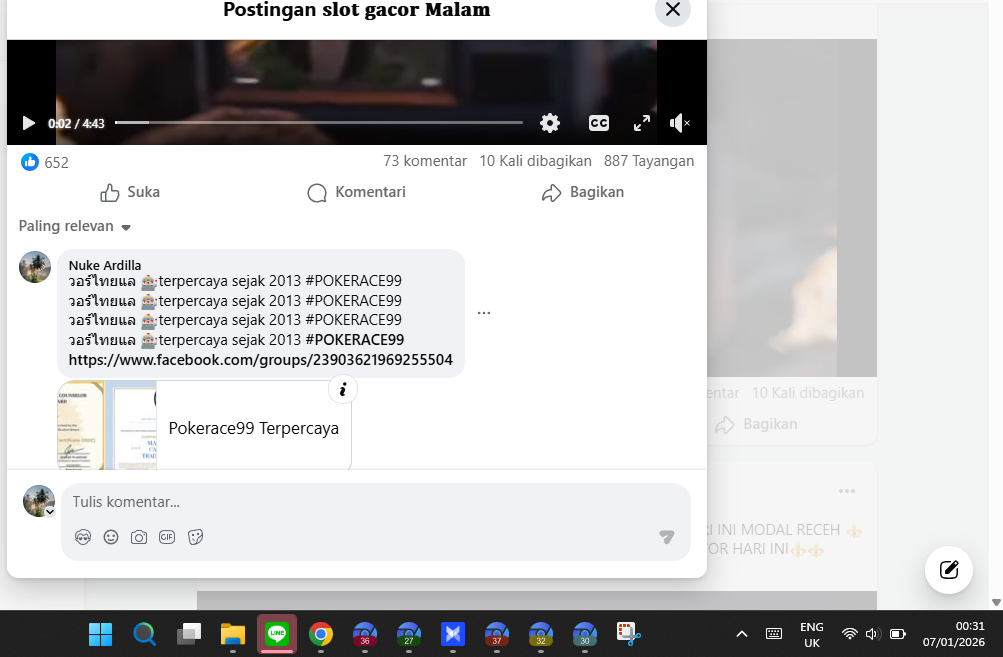This screenshot has width=1003, height=657.
Task: Click the new message compose button
Action: 949,569
